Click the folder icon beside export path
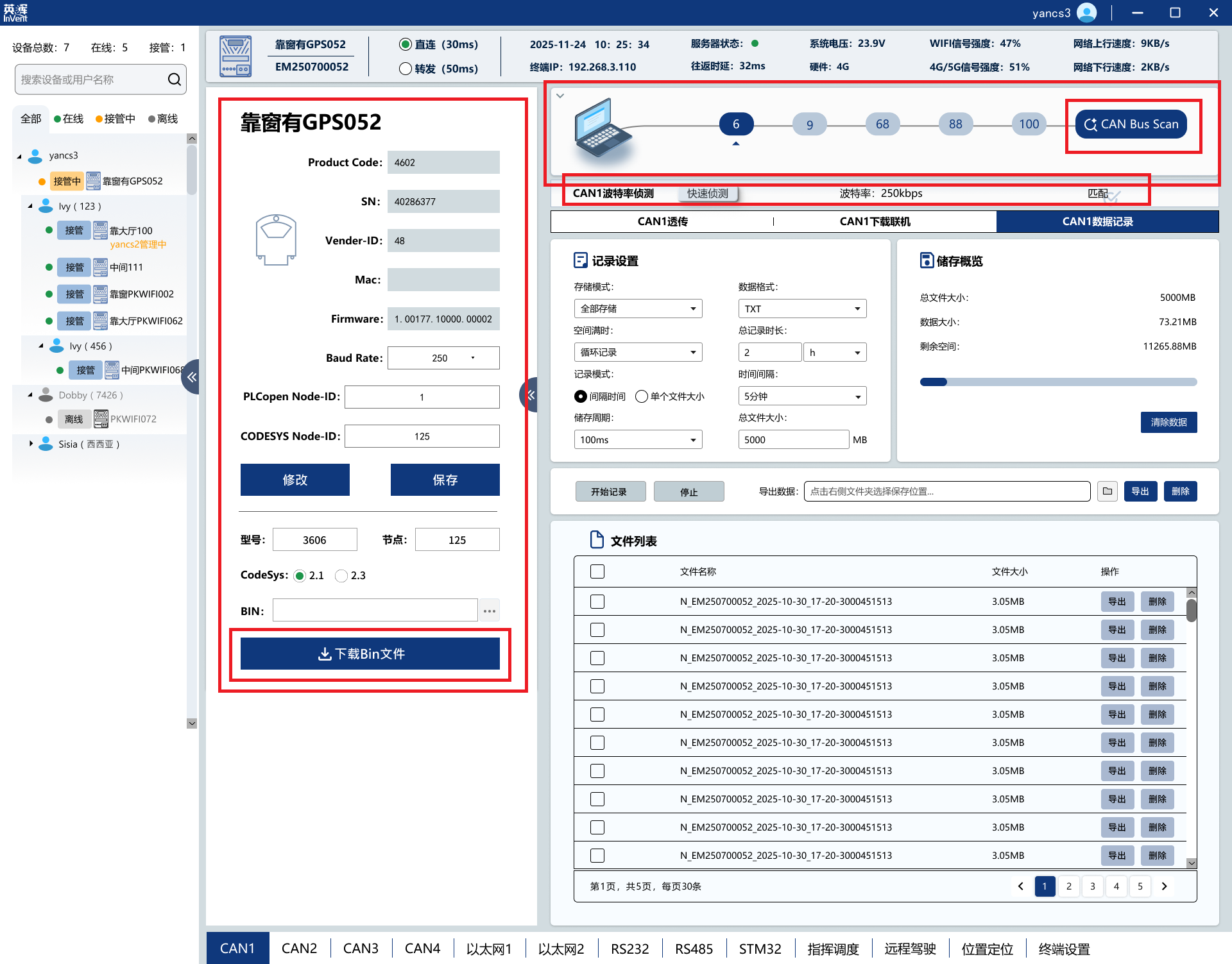Image resolution: width=1232 pixels, height=964 pixels. pyautogui.click(x=1108, y=491)
